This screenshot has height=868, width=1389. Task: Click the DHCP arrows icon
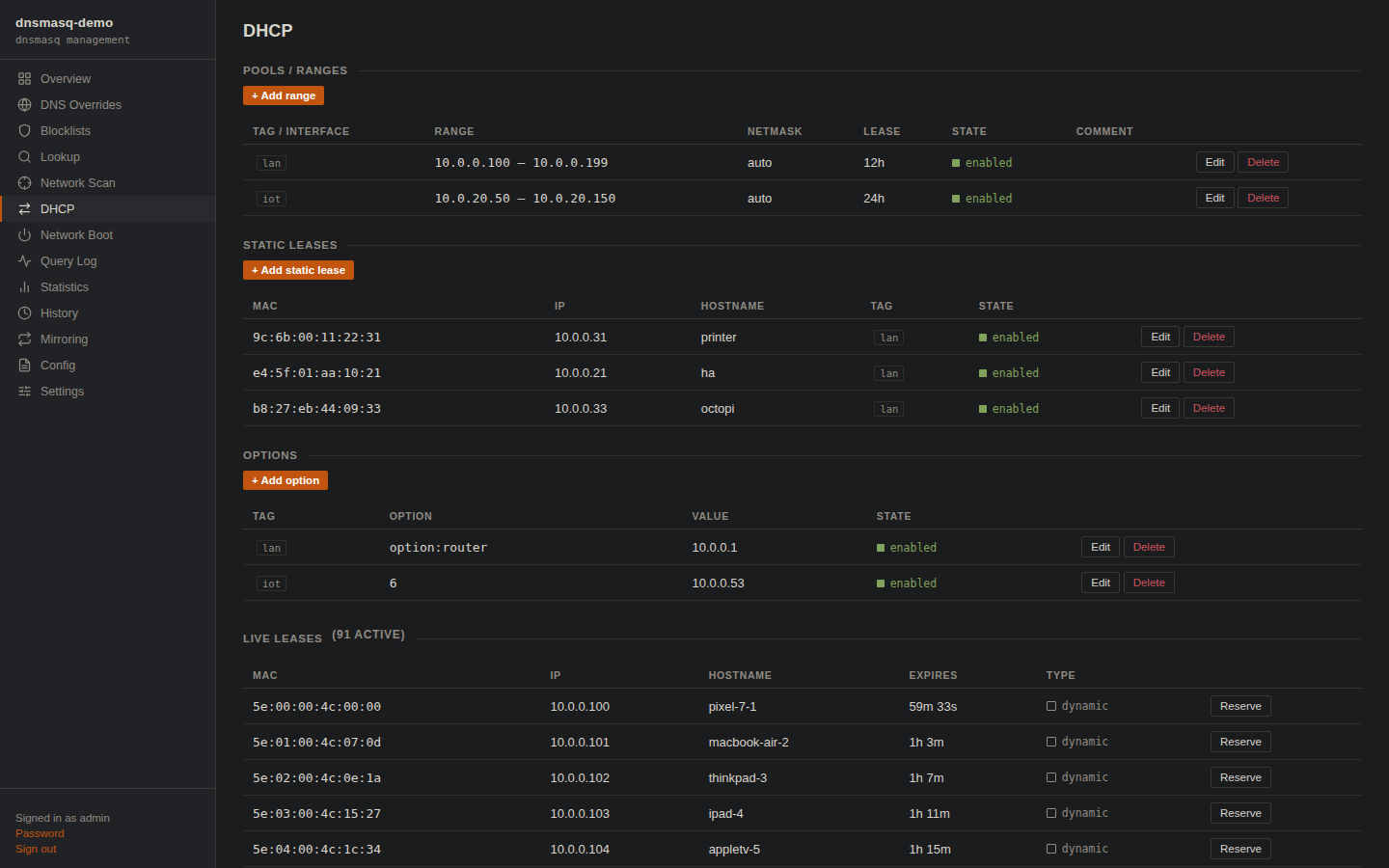24,209
